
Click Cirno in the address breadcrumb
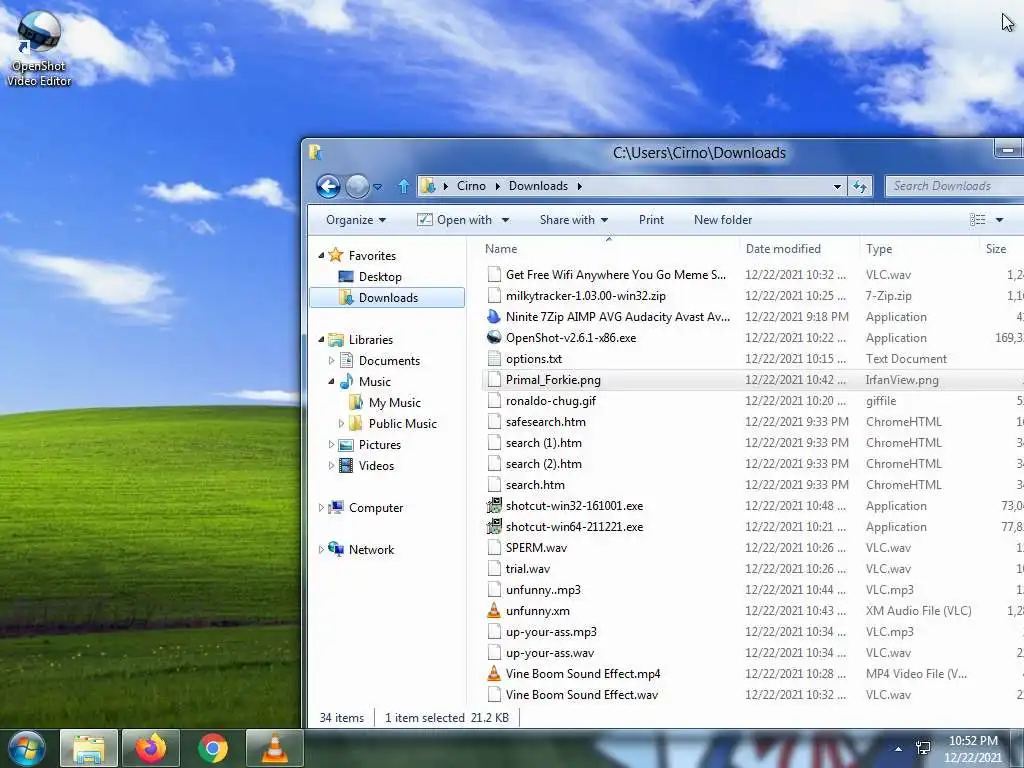pos(472,186)
